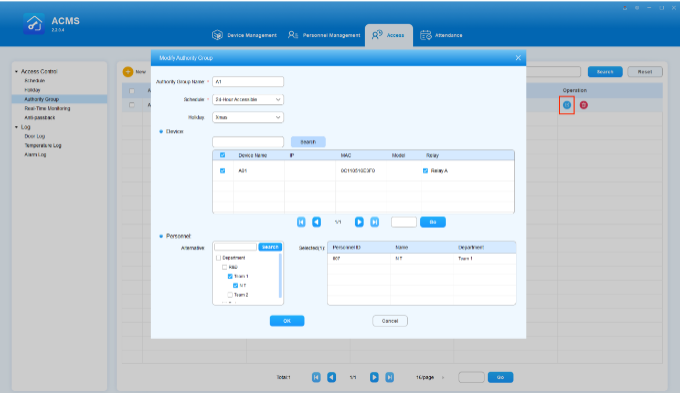Go to the next page of the device list
This screenshot has width=680, height=393.
click(x=359, y=222)
